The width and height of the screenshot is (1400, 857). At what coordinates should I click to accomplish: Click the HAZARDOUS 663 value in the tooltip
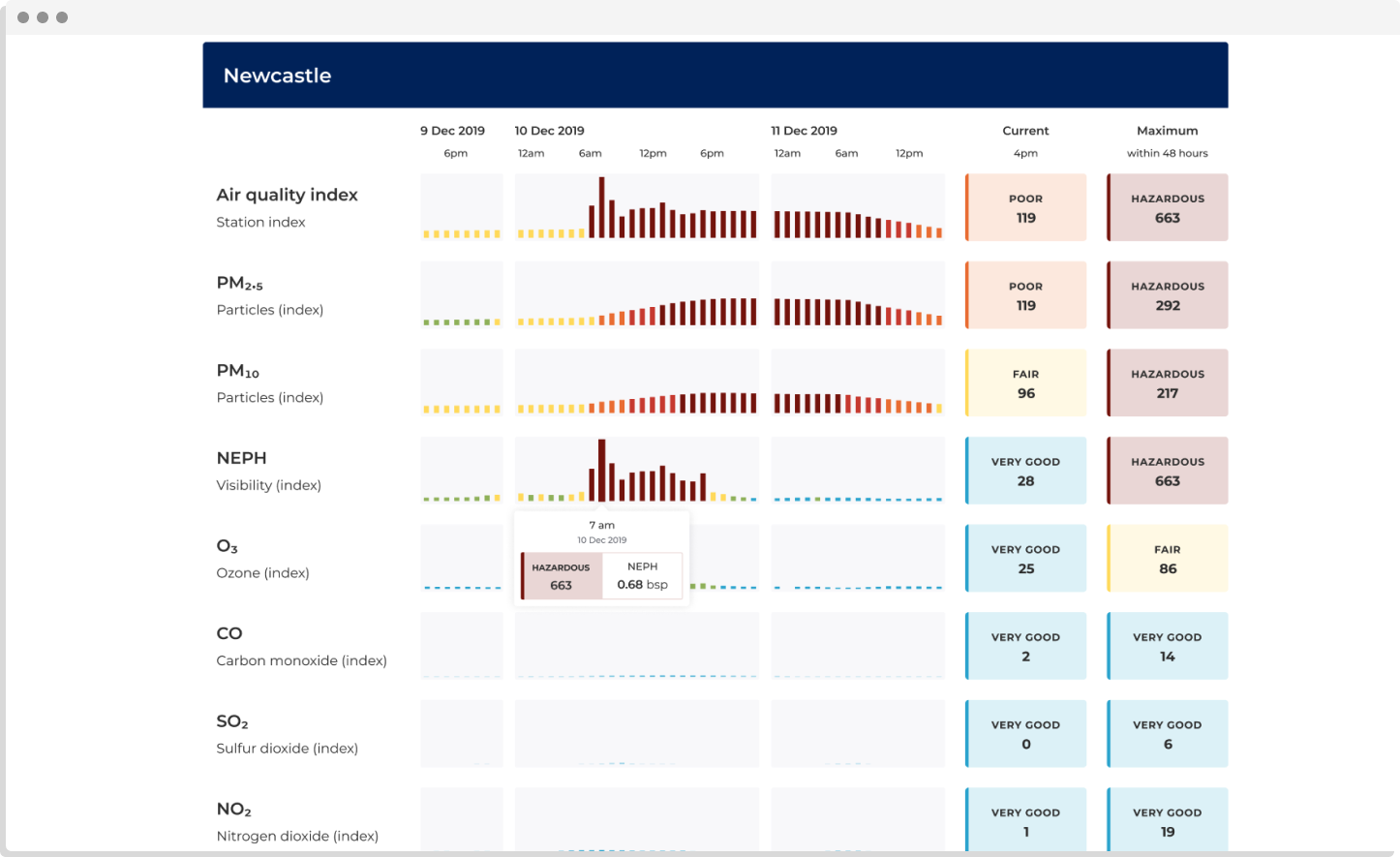tap(562, 576)
